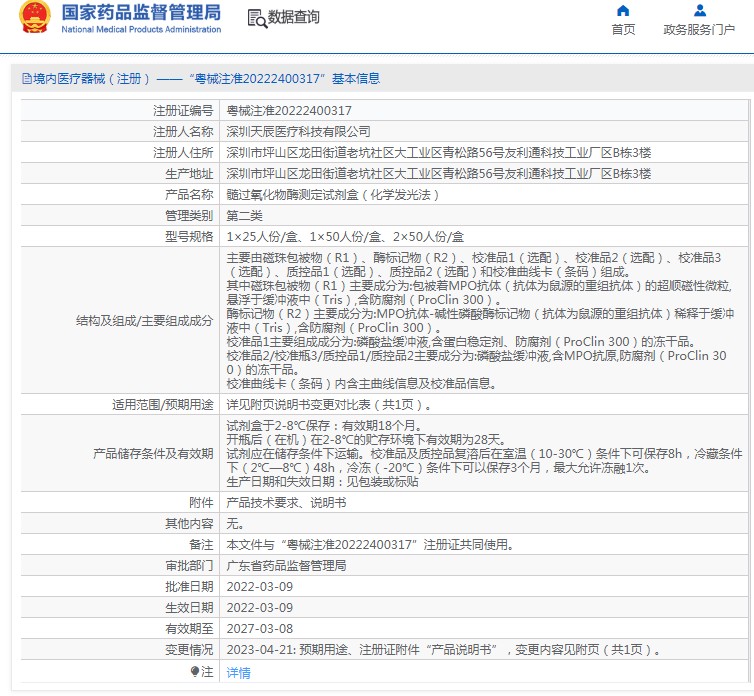Click the NMPA national emblem logo

coord(34,17)
